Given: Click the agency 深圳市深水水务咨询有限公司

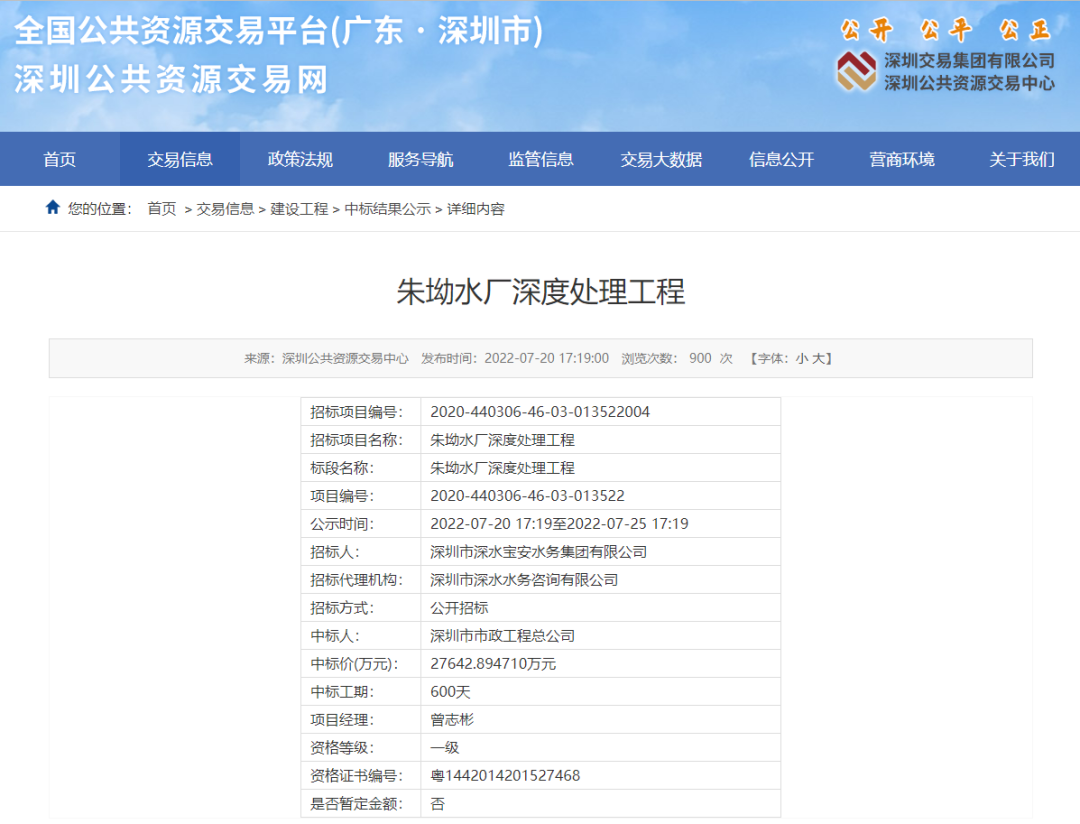Looking at the screenshot, I should (x=524, y=580).
